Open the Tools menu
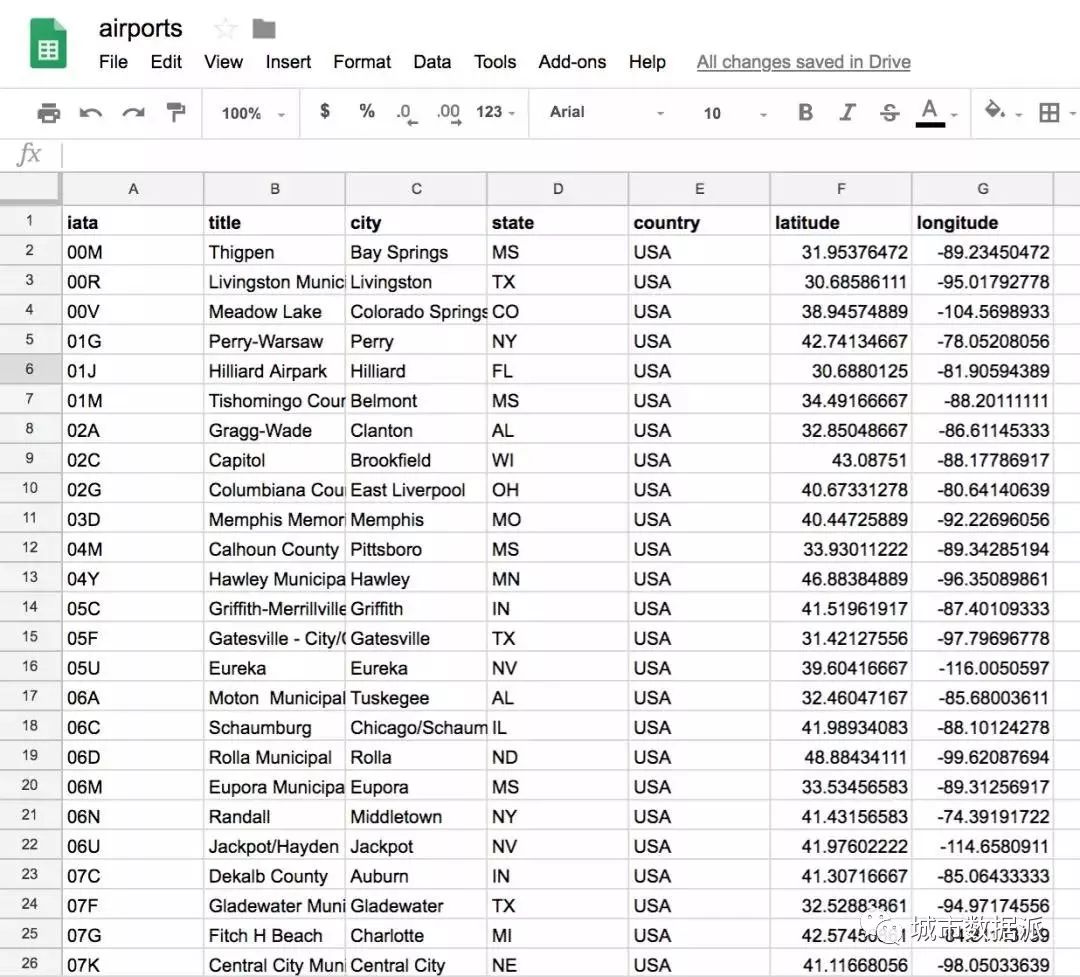This screenshot has height=977, width=1080. (x=495, y=62)
